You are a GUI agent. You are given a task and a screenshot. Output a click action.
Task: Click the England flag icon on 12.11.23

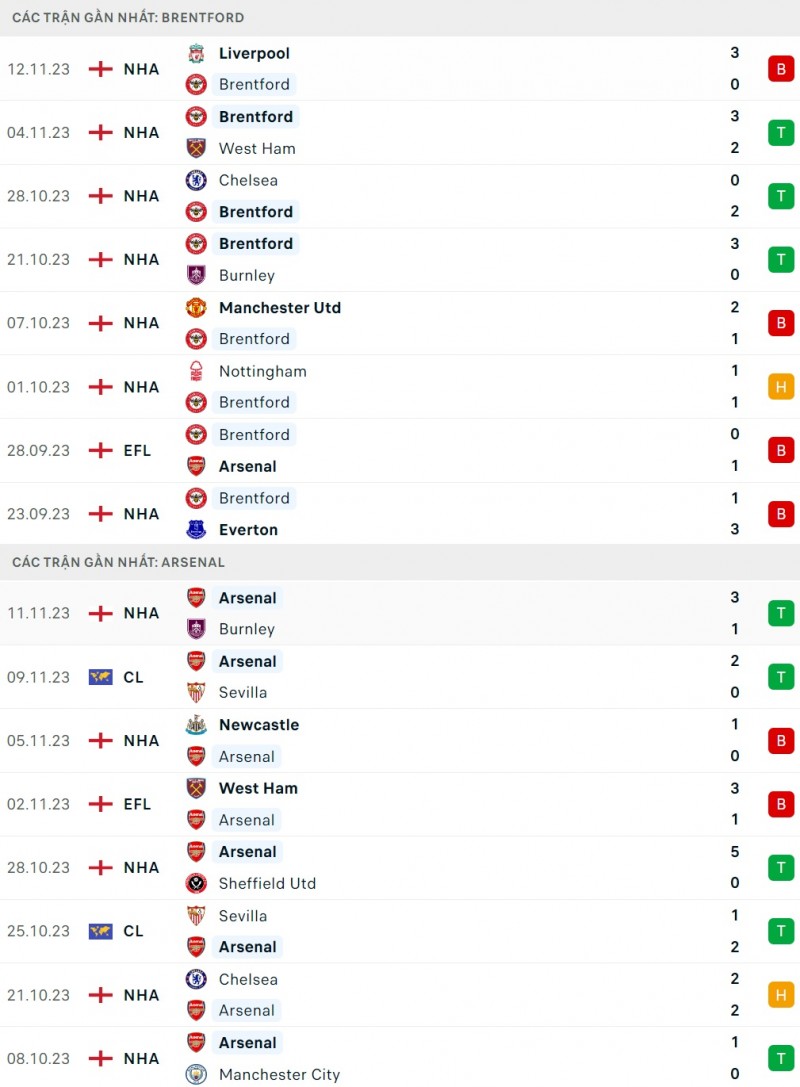100,69
